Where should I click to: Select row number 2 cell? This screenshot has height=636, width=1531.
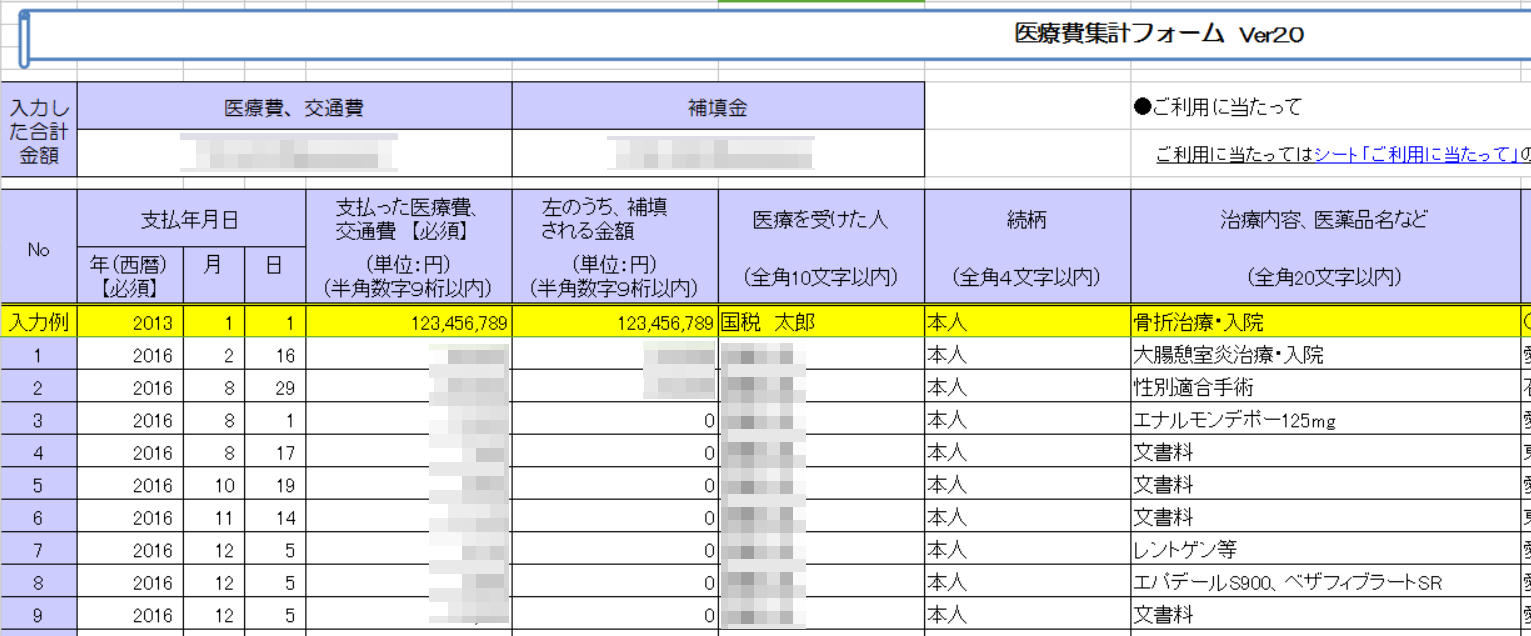(x=39, y=387)
